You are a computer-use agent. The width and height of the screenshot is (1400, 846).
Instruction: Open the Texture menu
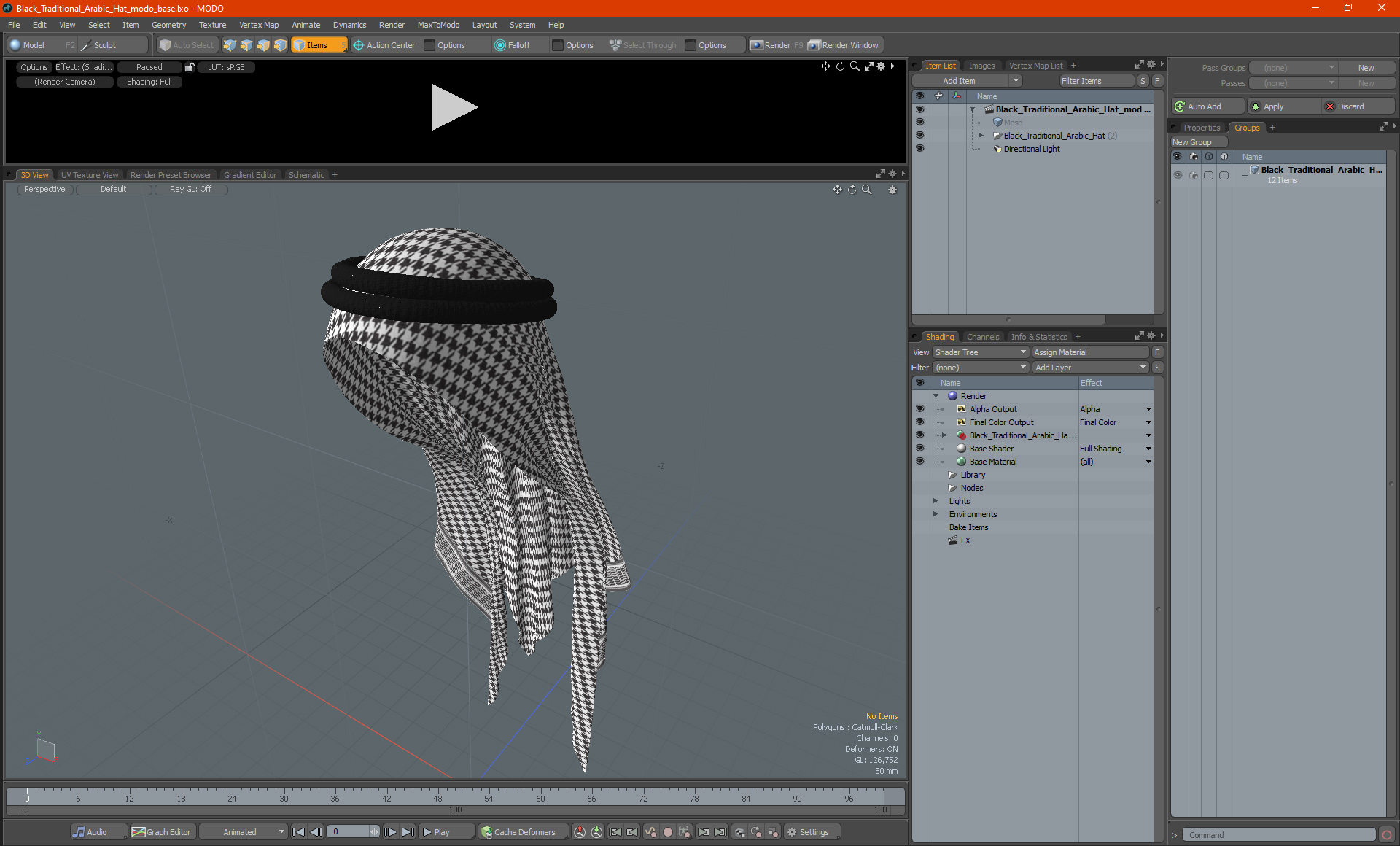pos(212,25)
